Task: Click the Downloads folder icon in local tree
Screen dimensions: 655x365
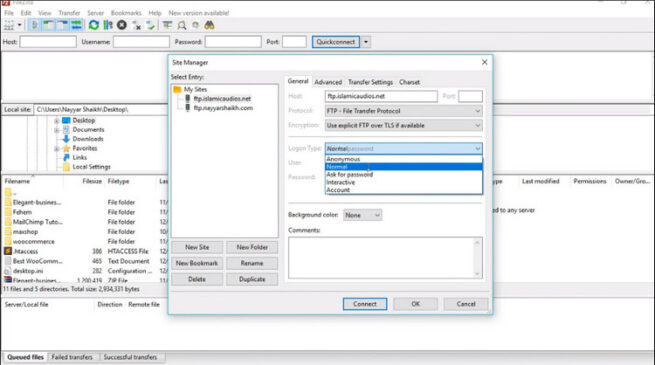Action: (66, 139)
